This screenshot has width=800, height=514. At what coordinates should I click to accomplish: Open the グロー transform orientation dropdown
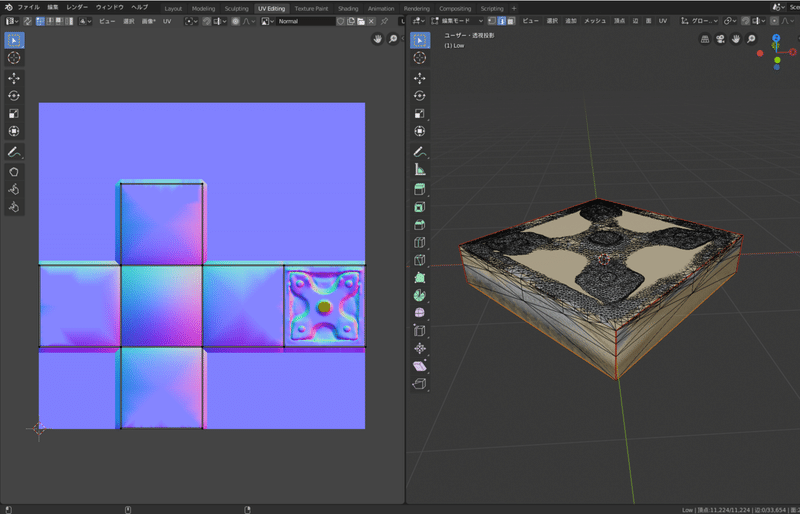pos(699,21)
